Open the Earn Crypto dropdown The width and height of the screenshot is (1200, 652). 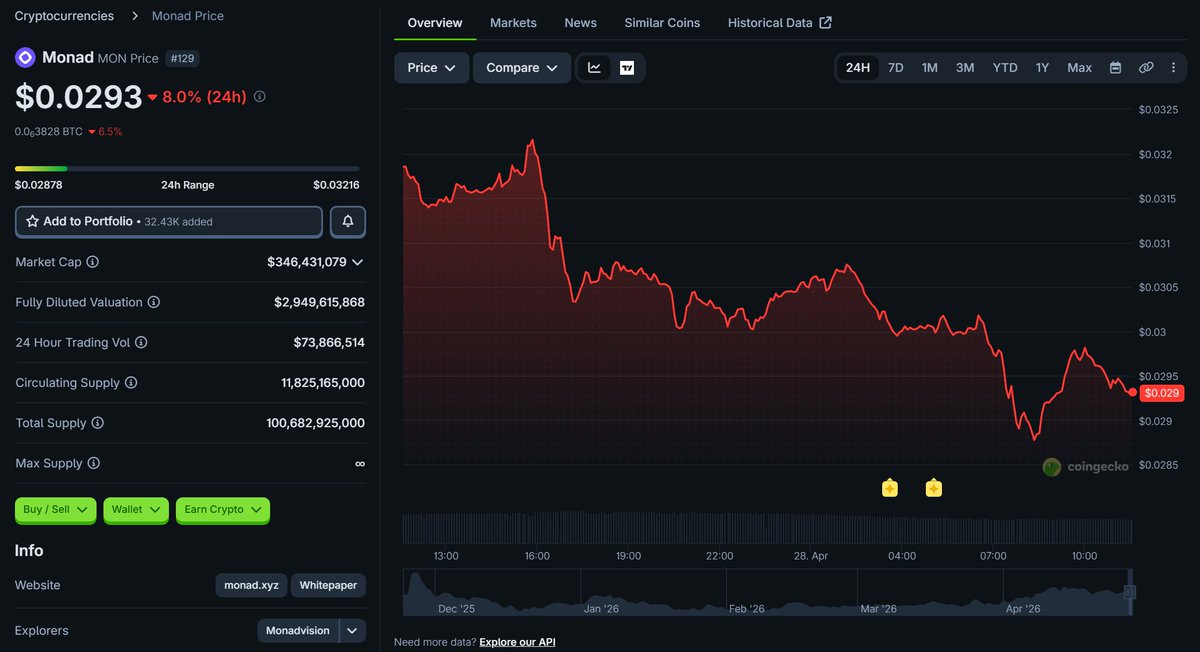coord(223,510)
